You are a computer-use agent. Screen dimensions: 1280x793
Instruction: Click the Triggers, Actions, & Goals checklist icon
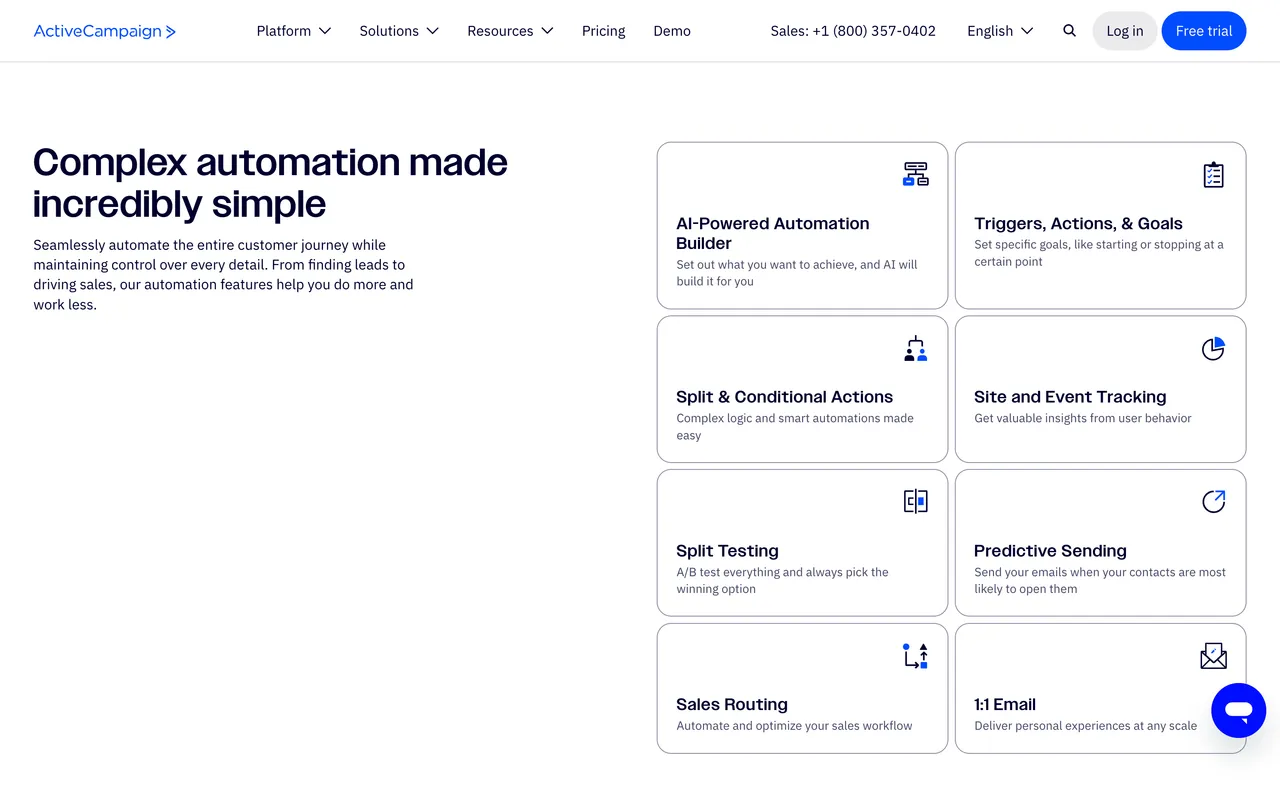pyautogui.click(x=1213, y=174)
